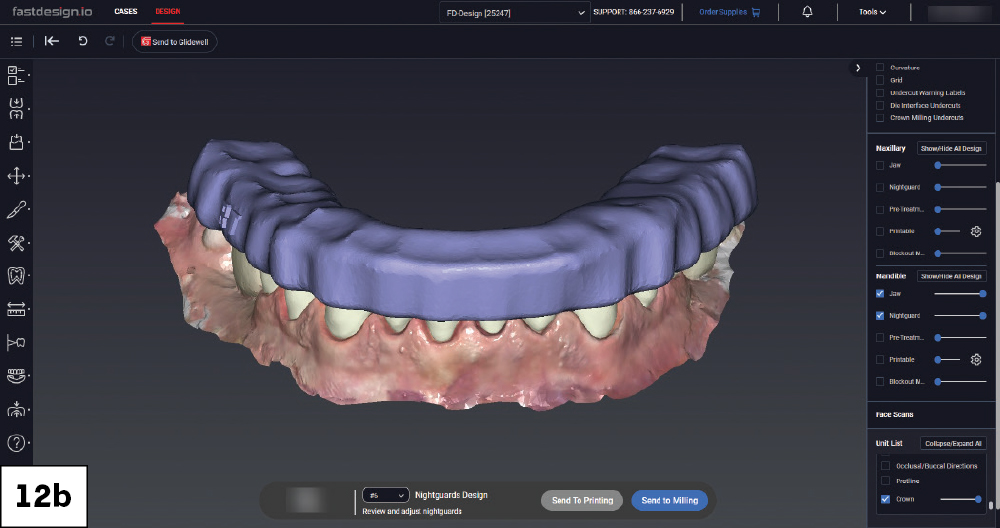The image size is (1000, 528).
Task: Click Mandible Show/Hide All Design button
Action: [952, 276]
